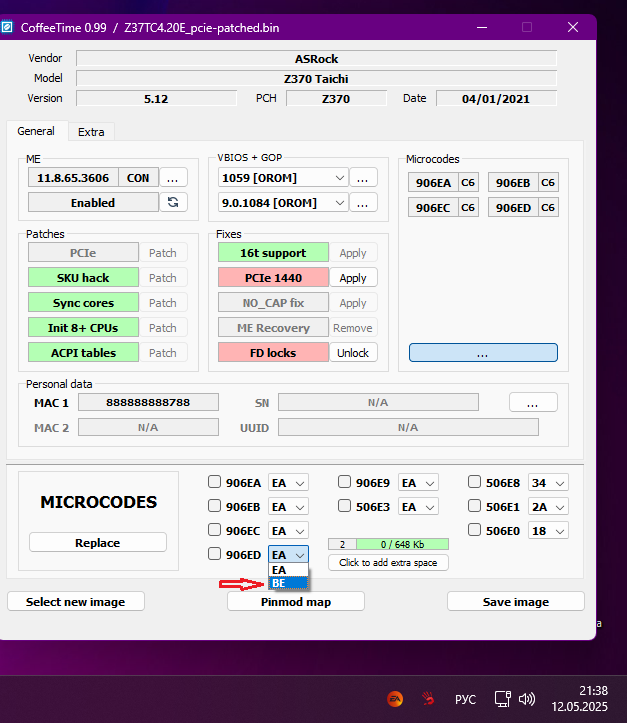The width and height of the screenshot is (627, 723).
Task: Open GOP row ellipsis button
Action: [x=363, y=202]
